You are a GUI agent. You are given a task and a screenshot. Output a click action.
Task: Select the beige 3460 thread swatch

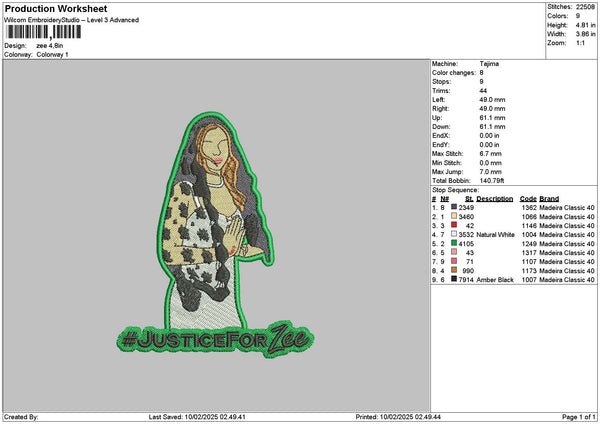[x=455, y=216]
